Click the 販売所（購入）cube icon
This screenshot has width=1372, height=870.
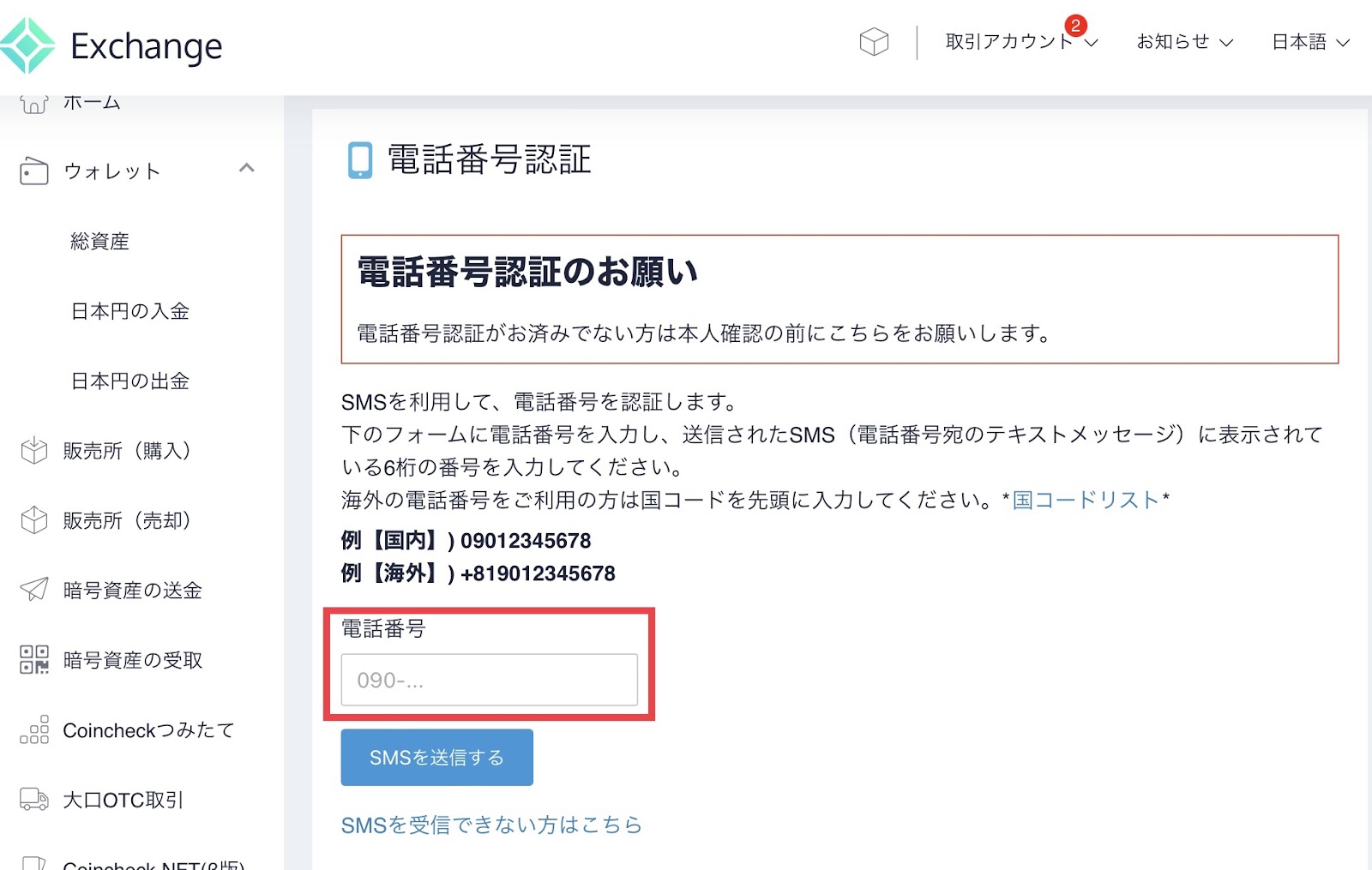(x=34, y=450)
